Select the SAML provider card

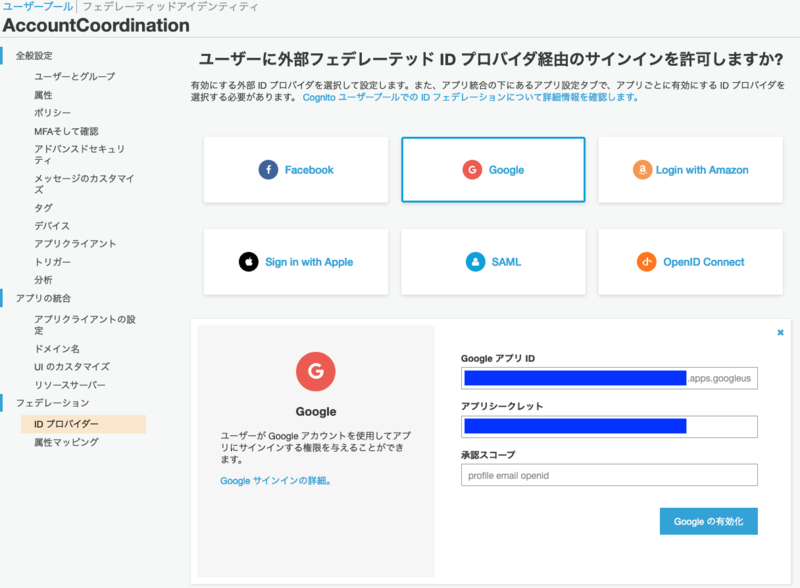pos(493,262)
